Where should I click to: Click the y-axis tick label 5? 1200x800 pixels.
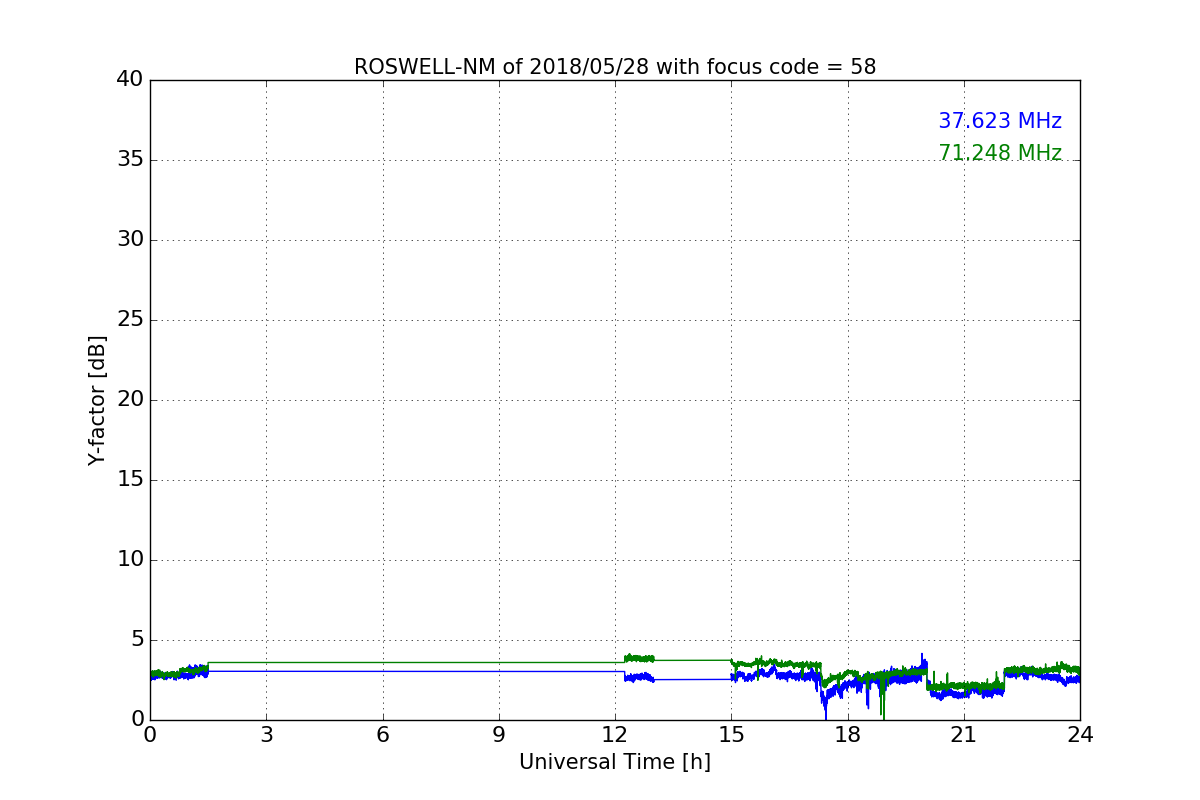(137, 640)
